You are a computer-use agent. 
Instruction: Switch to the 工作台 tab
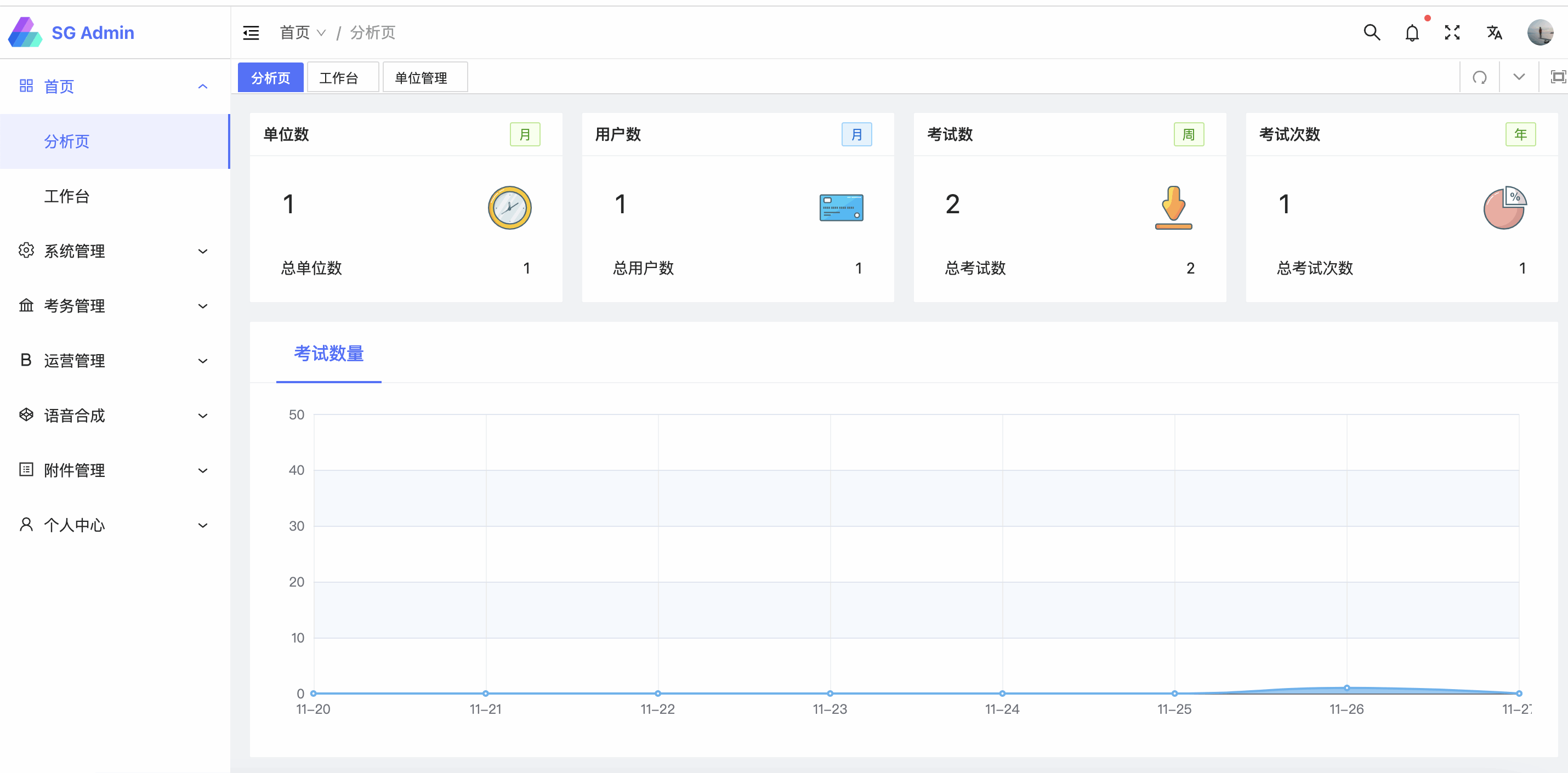click(342, 77)
